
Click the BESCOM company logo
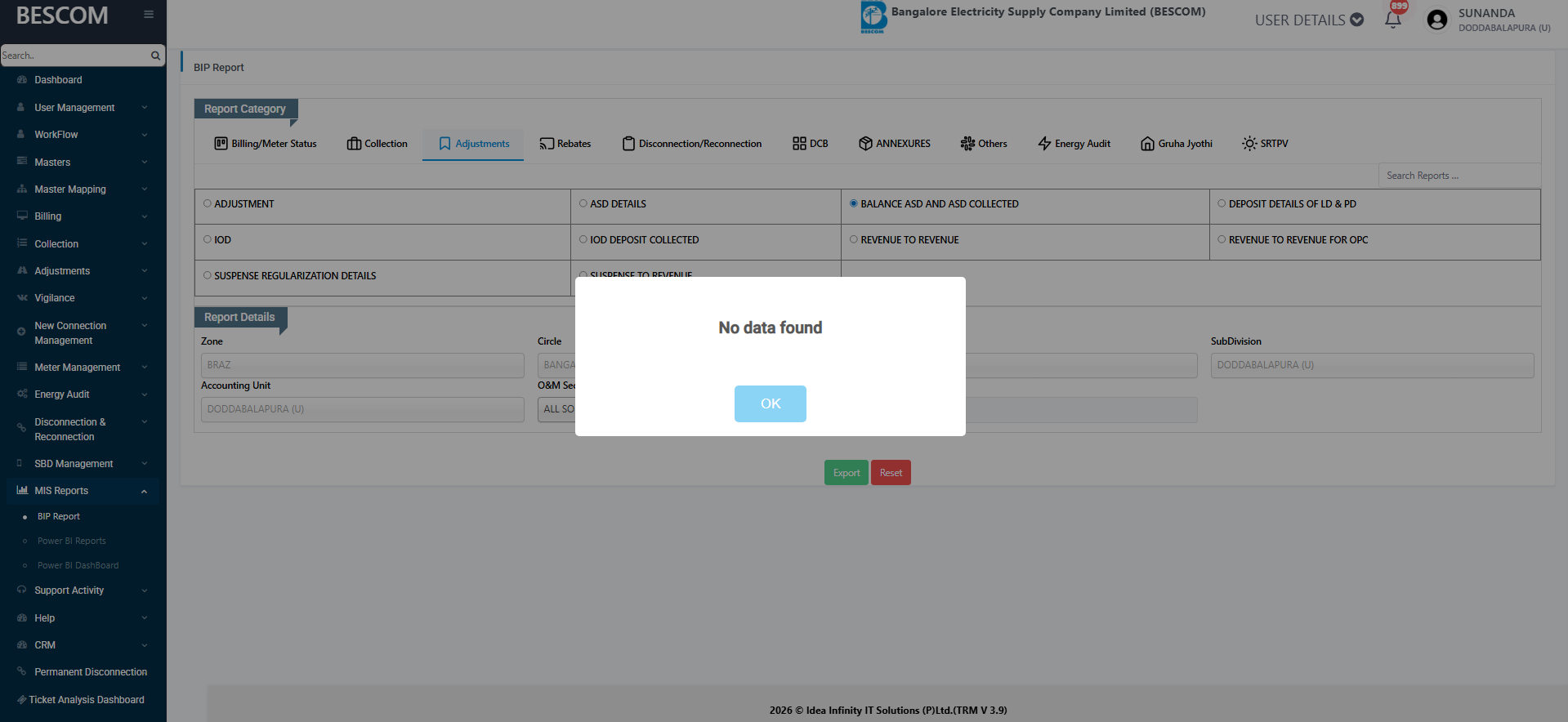pyautogui.click(x=873, y=17)
